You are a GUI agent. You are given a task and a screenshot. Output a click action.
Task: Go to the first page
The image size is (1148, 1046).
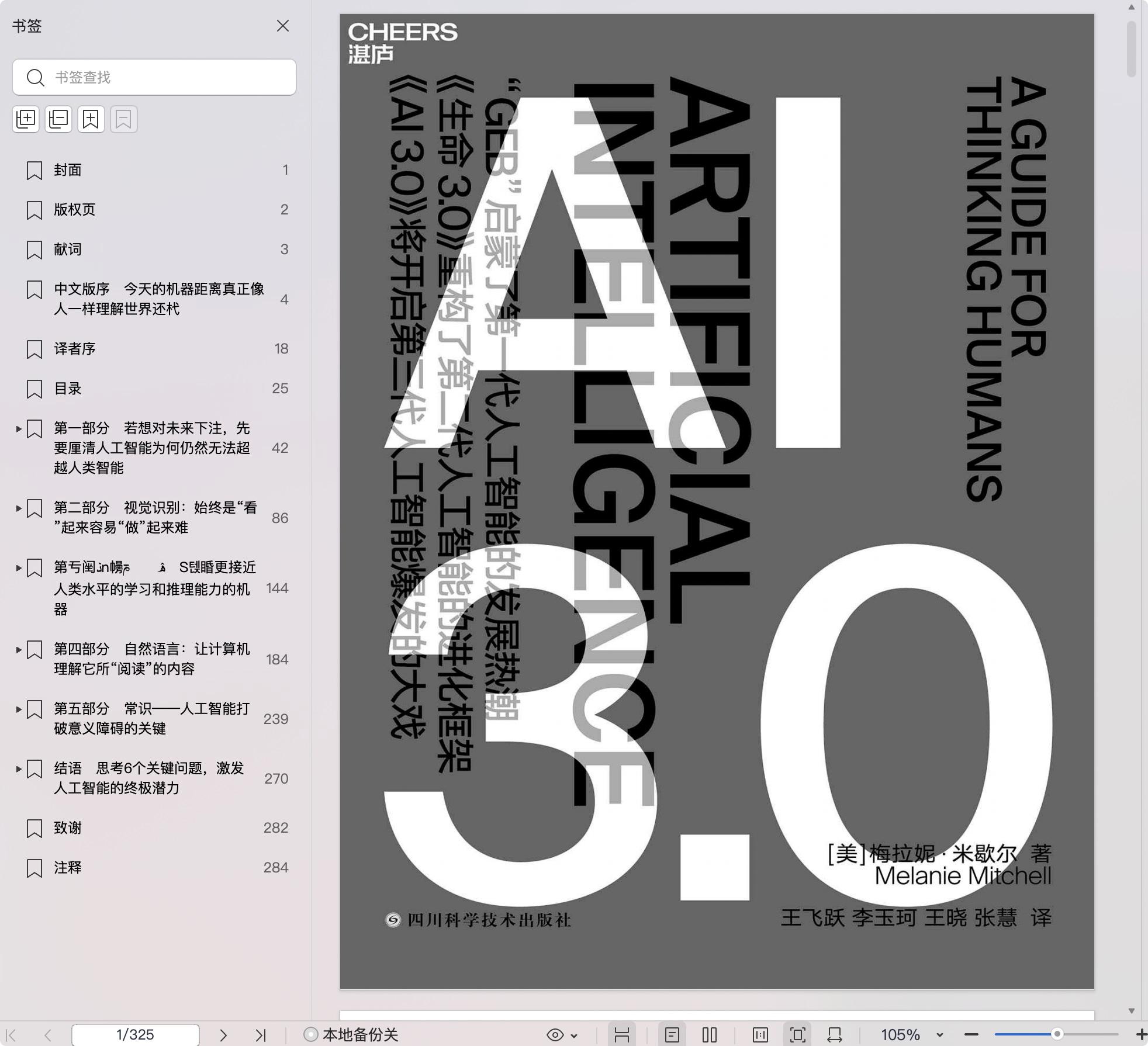pyautogui.click(x=11, y=1035)
